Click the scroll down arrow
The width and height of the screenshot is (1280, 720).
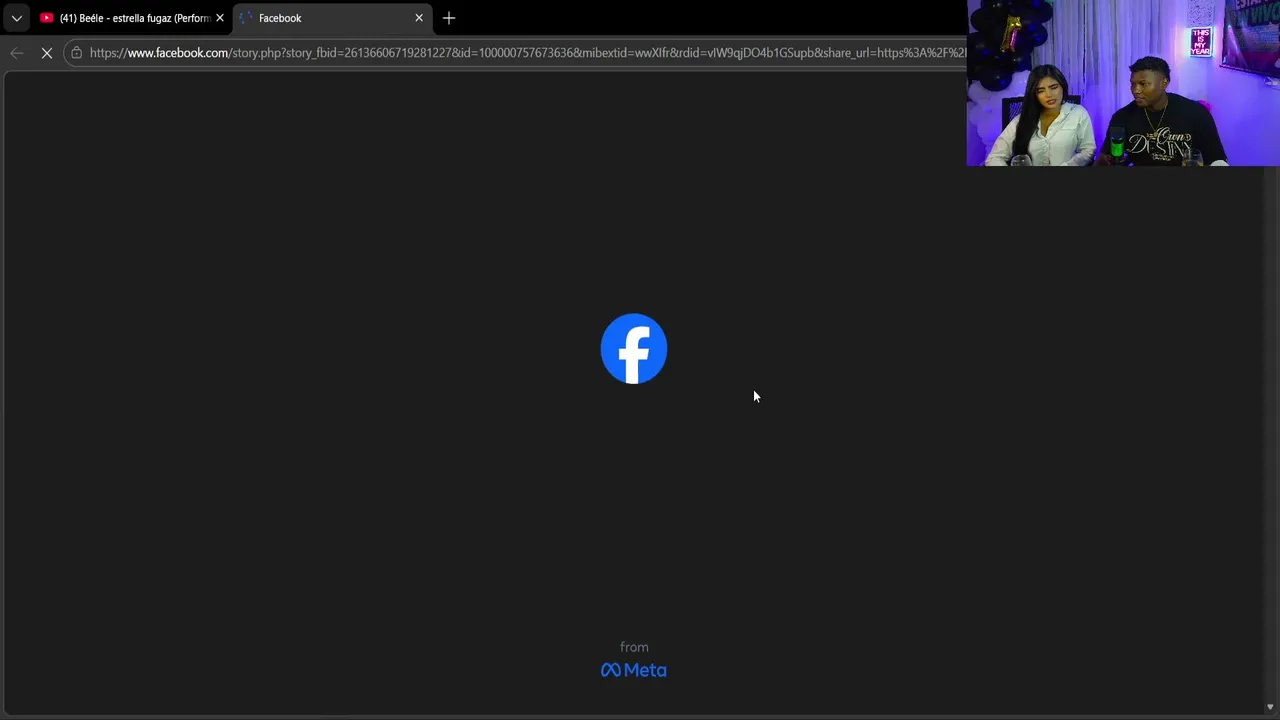tap(1270, 707)
